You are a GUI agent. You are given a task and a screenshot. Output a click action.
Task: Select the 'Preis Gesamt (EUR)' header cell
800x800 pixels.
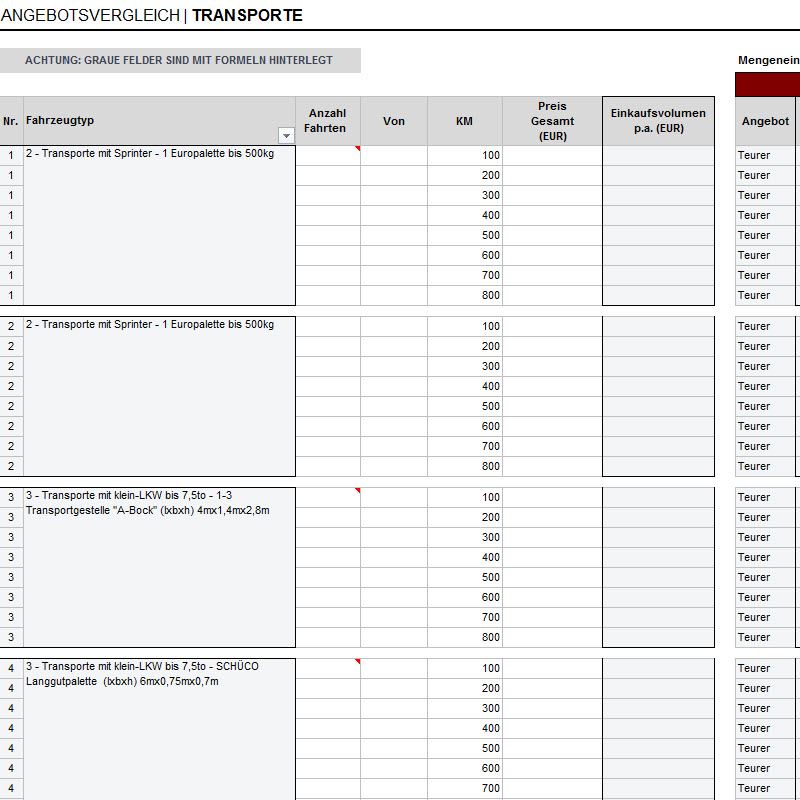(x=552, y=121)
